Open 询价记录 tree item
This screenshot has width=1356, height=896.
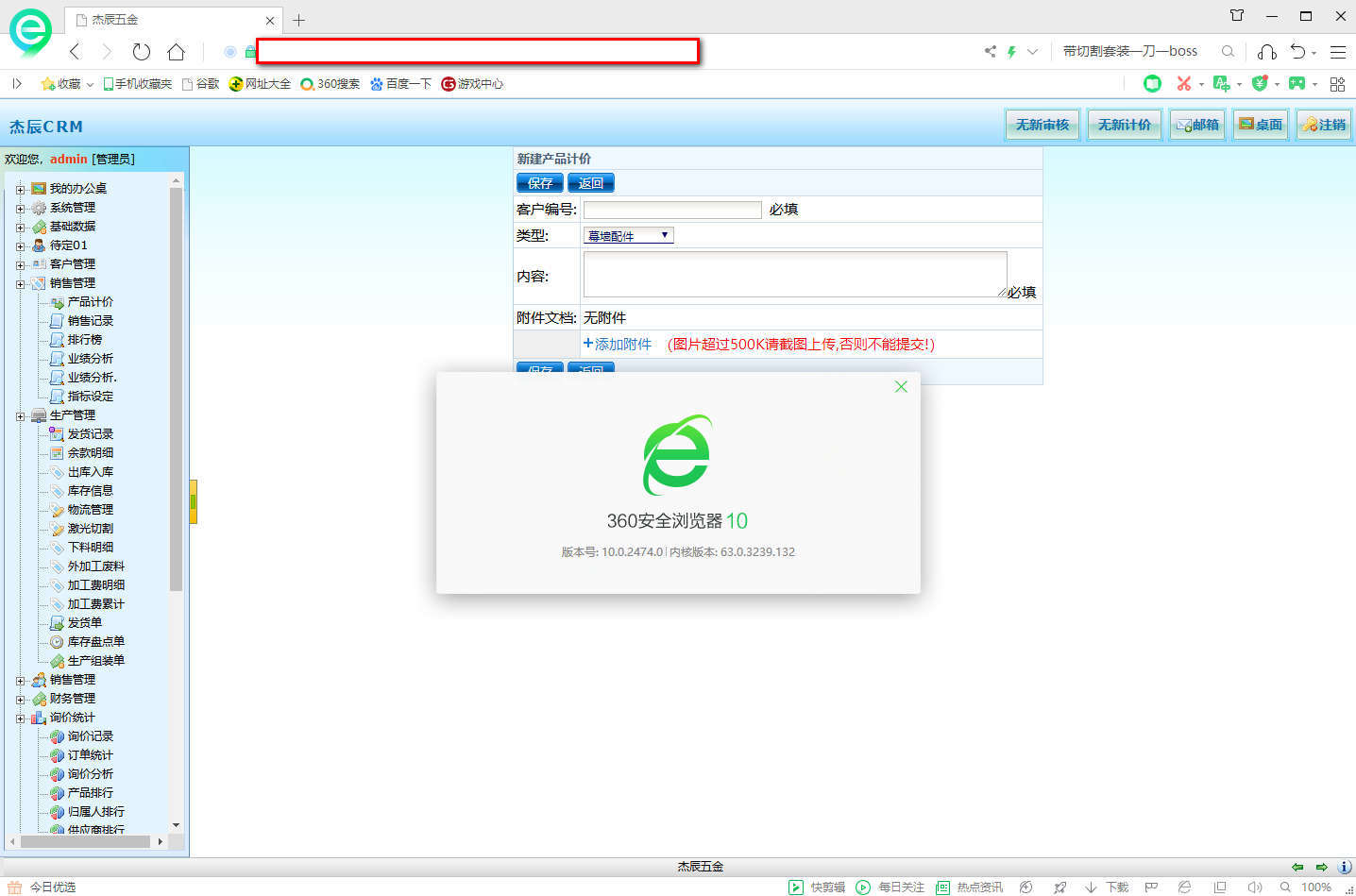[90, 736]
